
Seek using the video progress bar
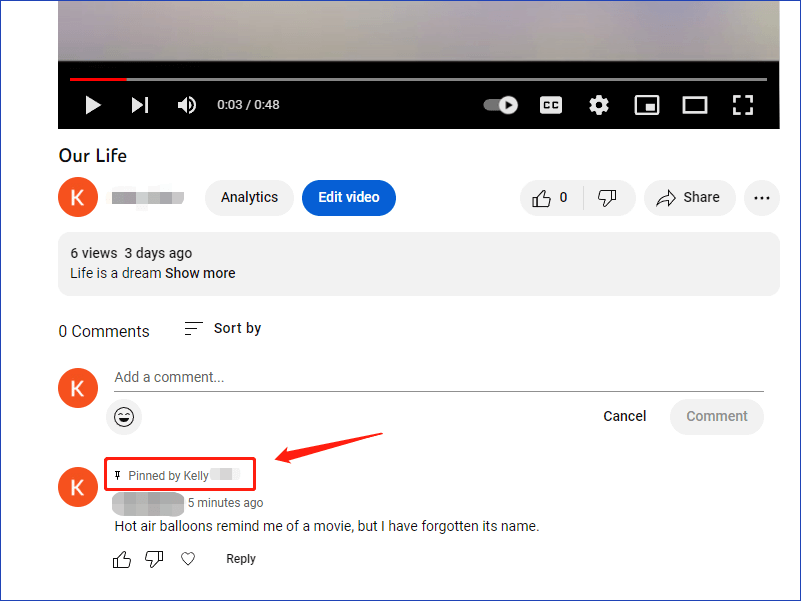pyautogui.click(x=400, y=79)
